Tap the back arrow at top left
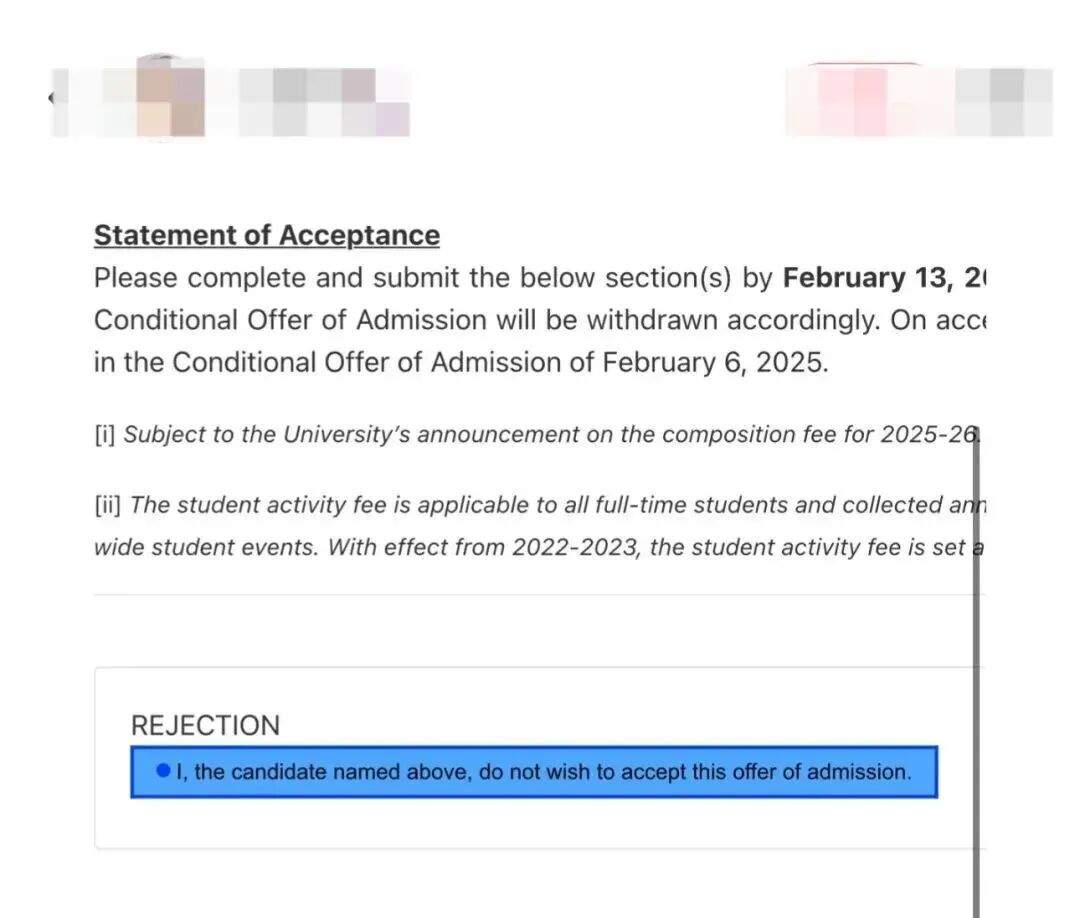This screenshot has height=918, width=1080. pyautogui.click(x=51, y=97)
